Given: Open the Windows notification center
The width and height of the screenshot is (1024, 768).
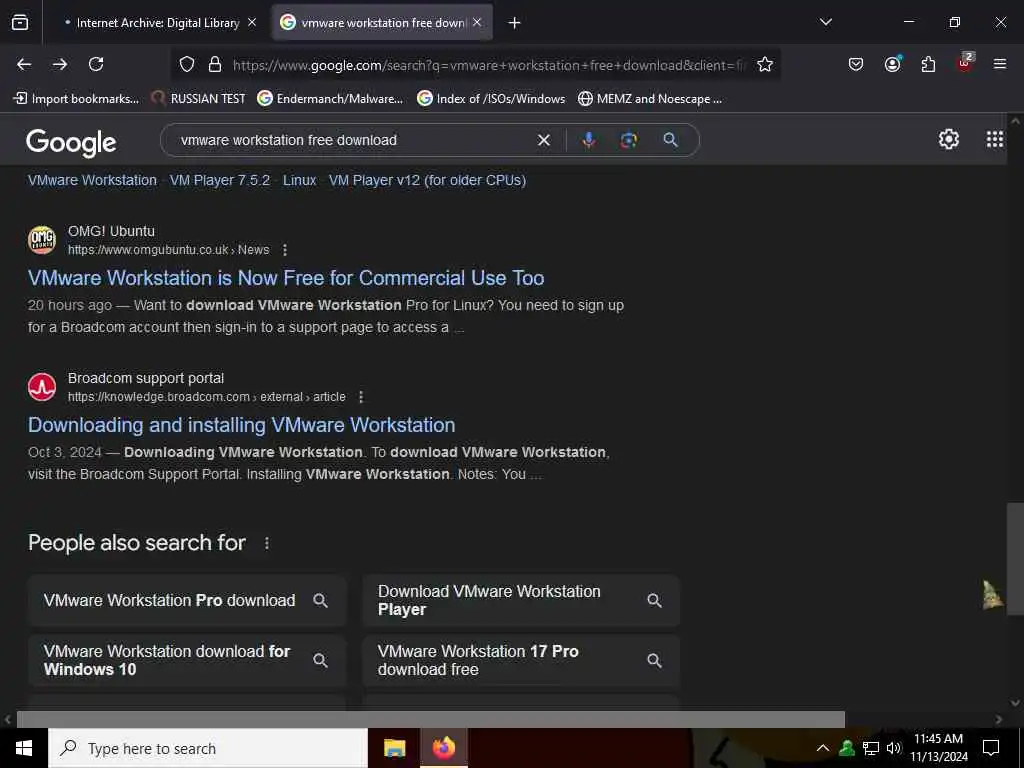Looking at the screenshot, I should click(991, 748).
